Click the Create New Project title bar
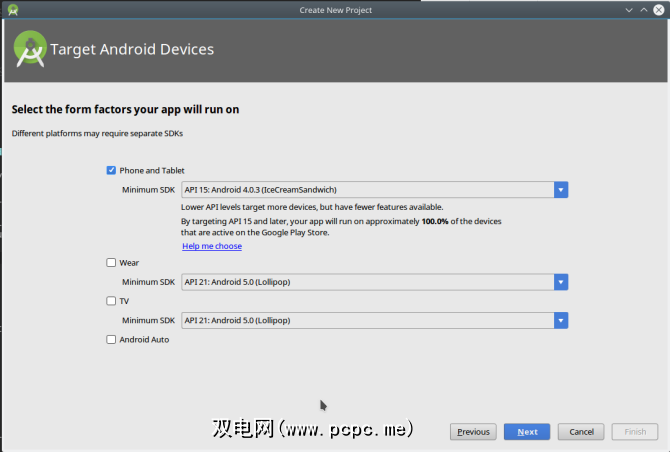The width and height of the screenshot is (670, 452). tap(335, 10)
